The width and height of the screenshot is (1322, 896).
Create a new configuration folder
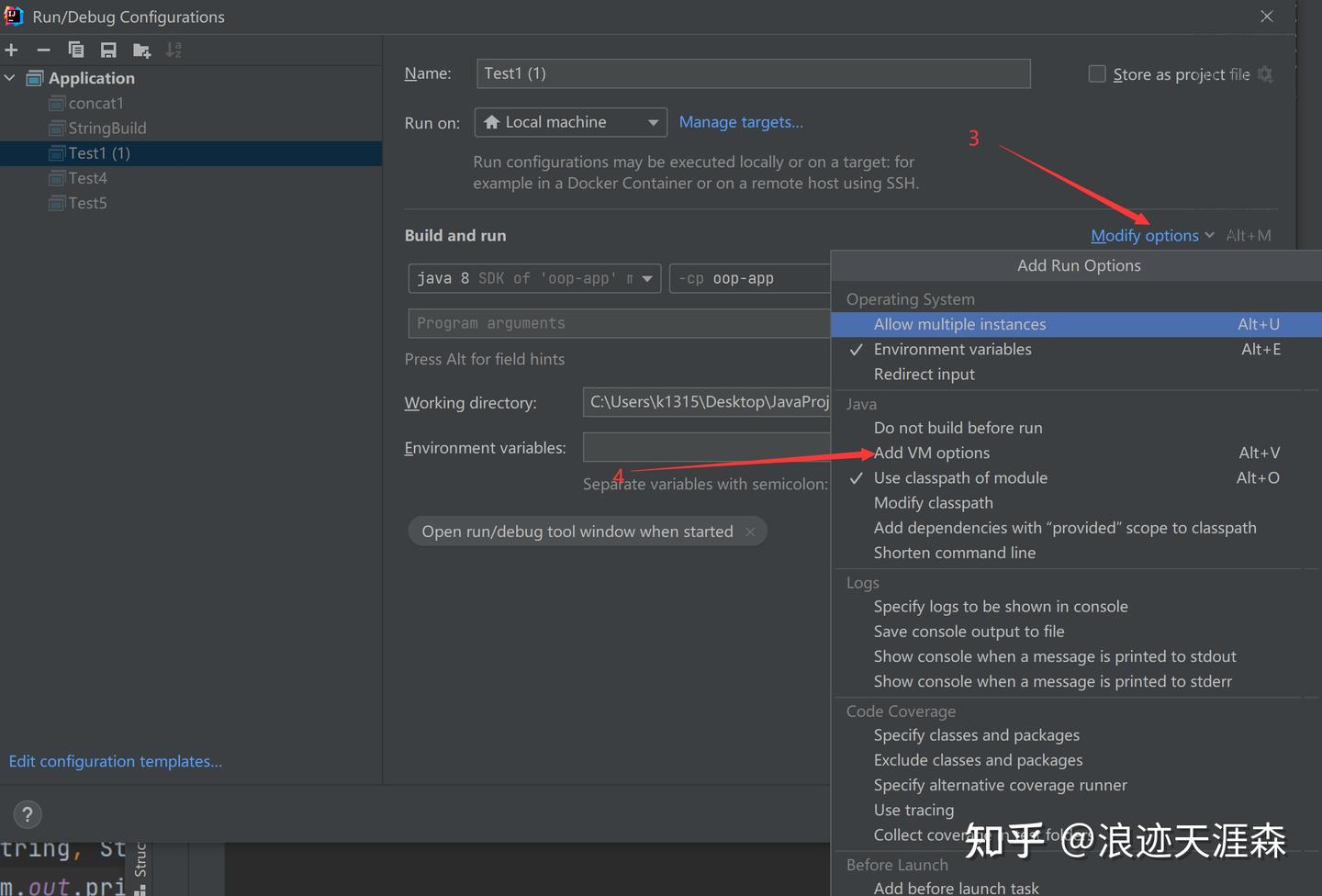[140, 50]
